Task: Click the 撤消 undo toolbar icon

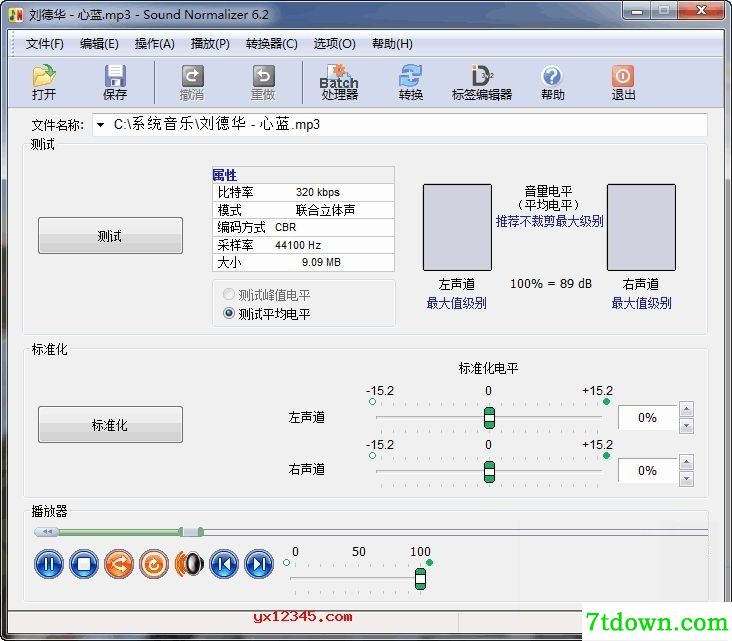Action: 192,82
